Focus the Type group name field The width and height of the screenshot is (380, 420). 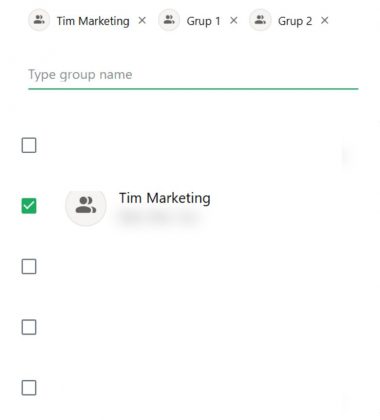(193, 75)
